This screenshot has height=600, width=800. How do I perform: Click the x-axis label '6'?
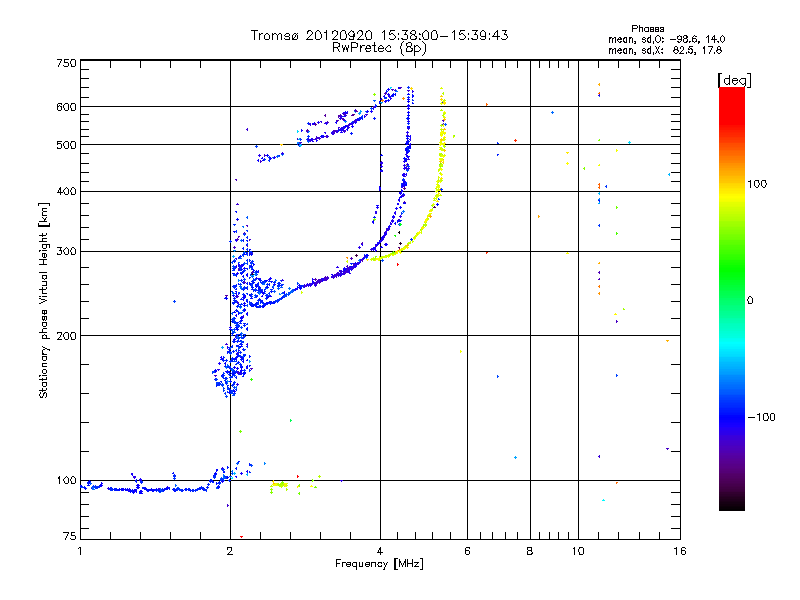pyautogui.click(x=467, y=551)
